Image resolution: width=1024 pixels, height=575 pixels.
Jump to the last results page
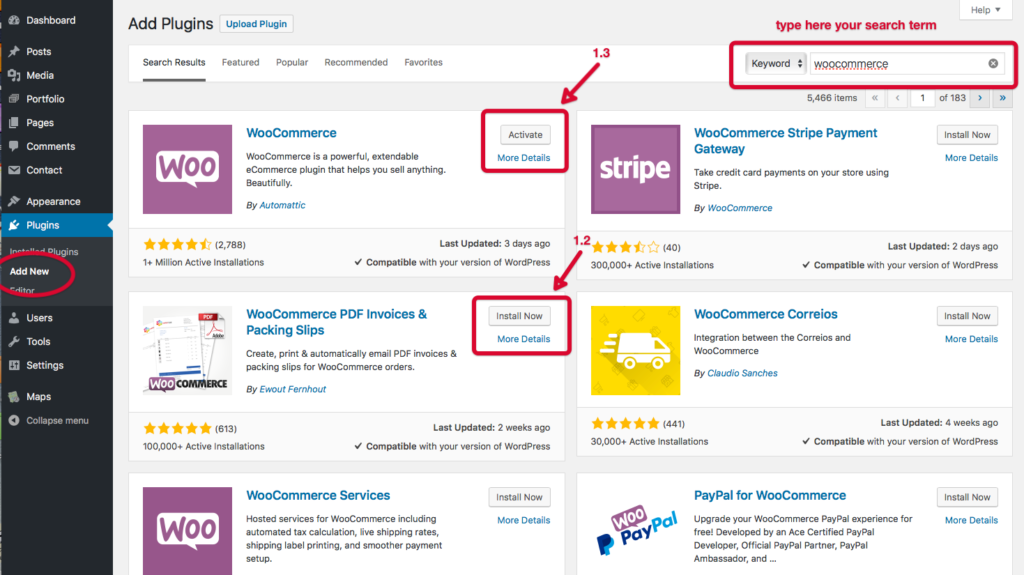[x=1002, y=98]
